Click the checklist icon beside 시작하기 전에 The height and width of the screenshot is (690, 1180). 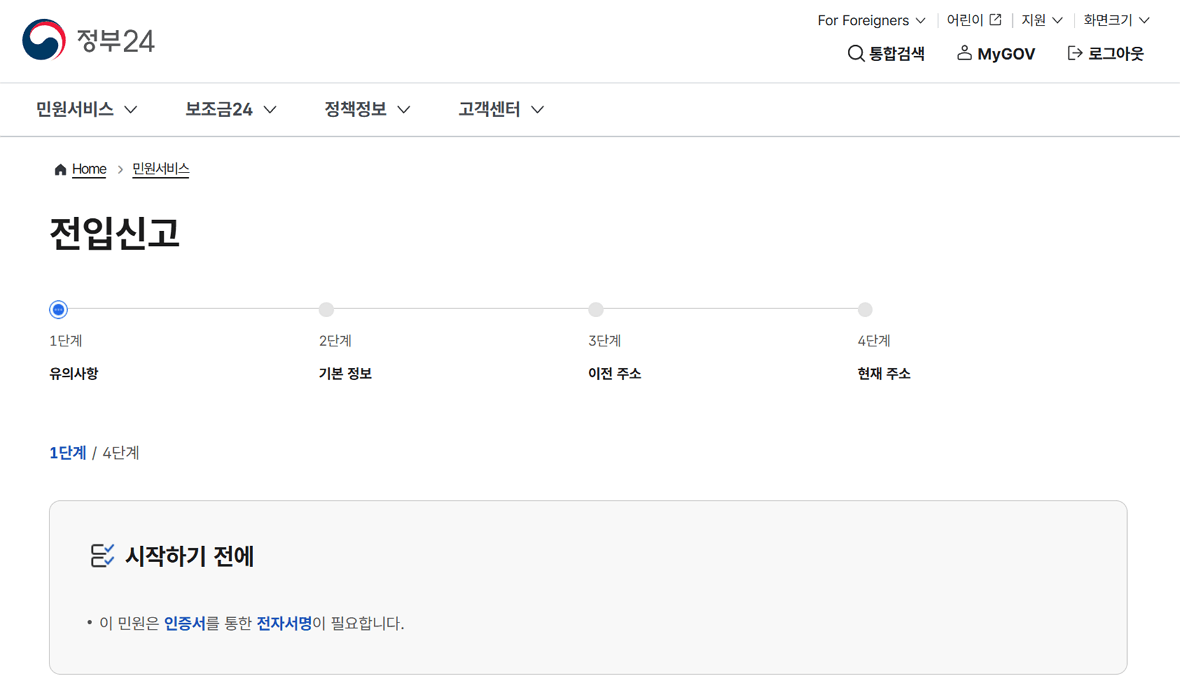click(x=102, y=555)
